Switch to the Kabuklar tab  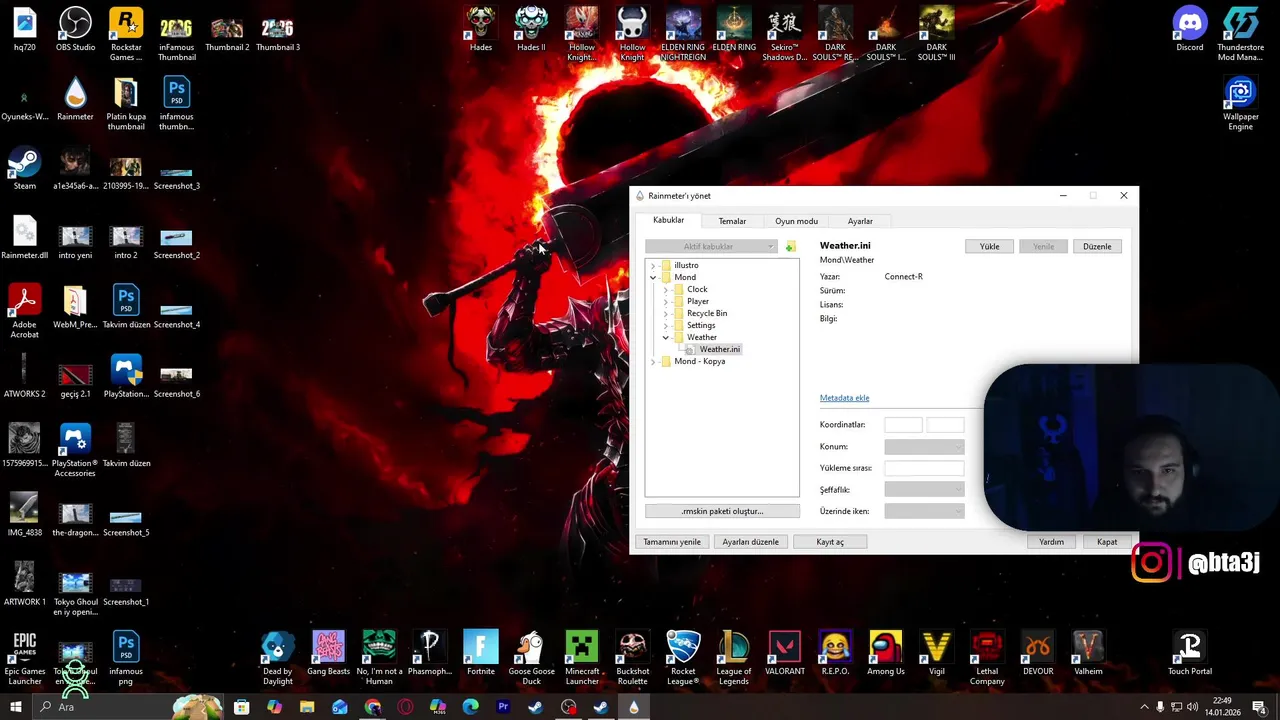(x=669, y=220)
